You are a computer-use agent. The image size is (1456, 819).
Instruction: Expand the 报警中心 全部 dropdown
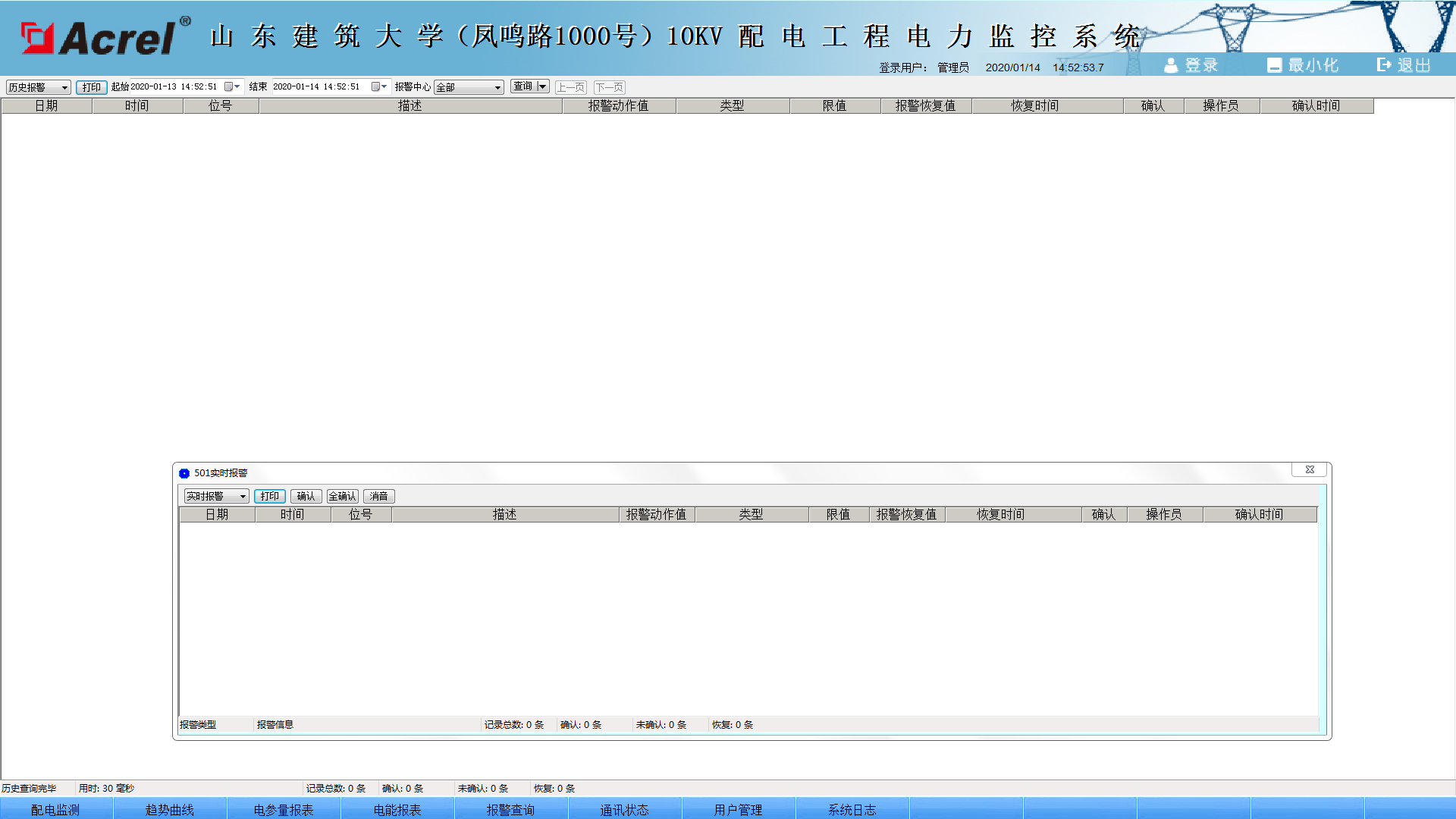tap(497, 88)
